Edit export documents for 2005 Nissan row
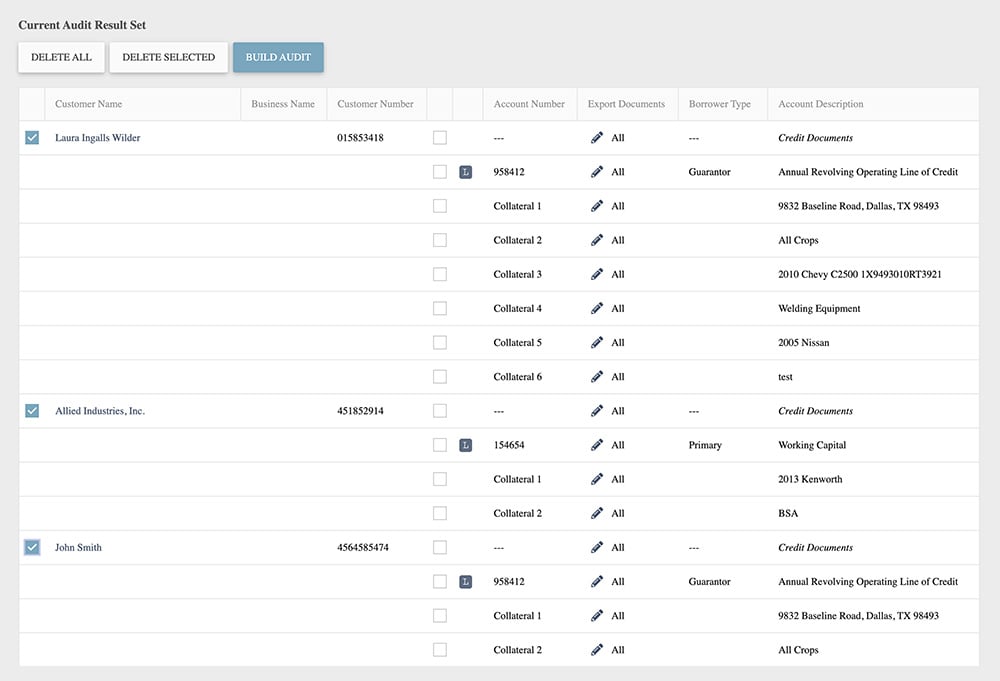The height and width of the screenshot is (681, 1000). (x=597, y=343)
